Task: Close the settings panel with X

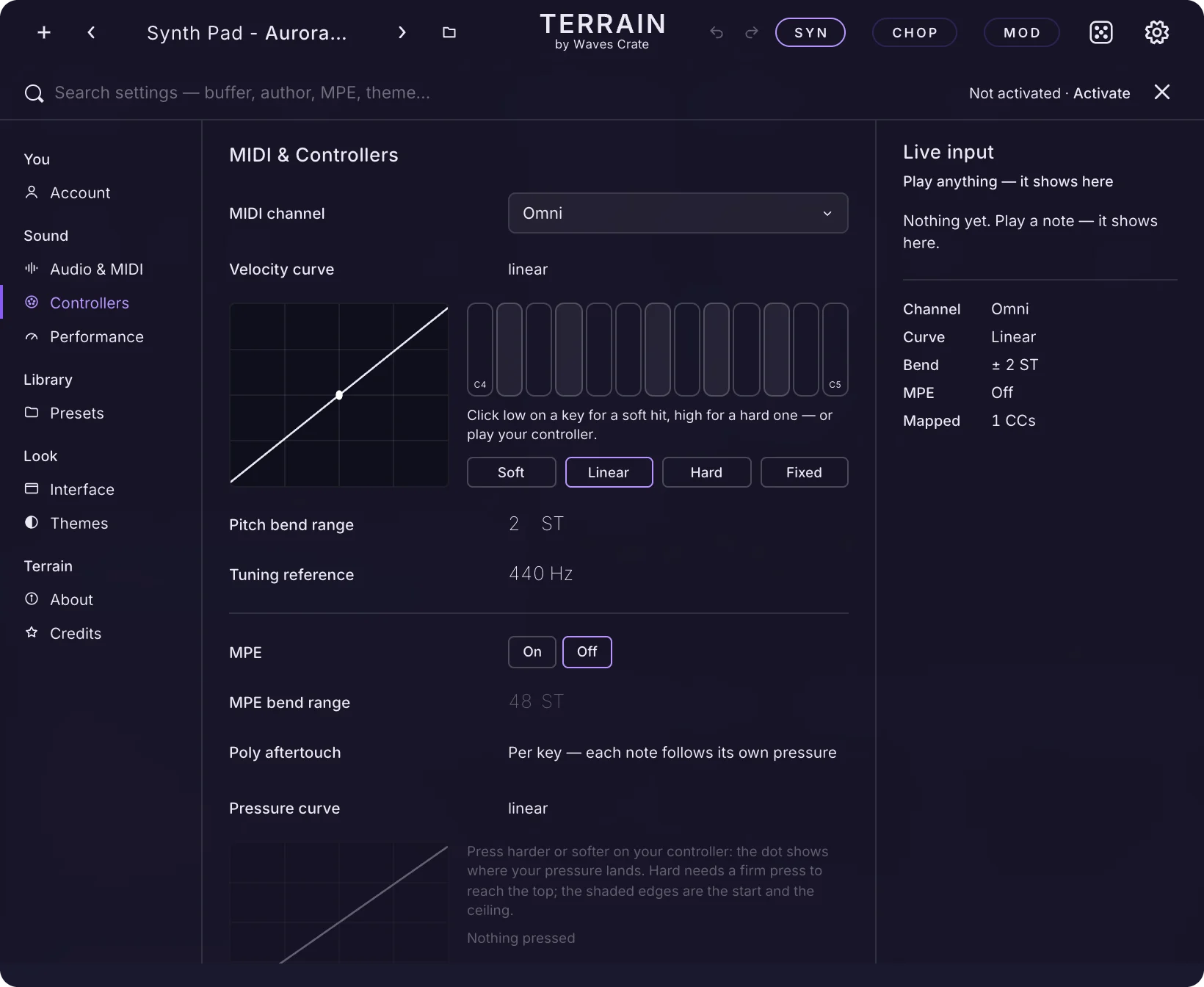Action: tap(1162, 92)
